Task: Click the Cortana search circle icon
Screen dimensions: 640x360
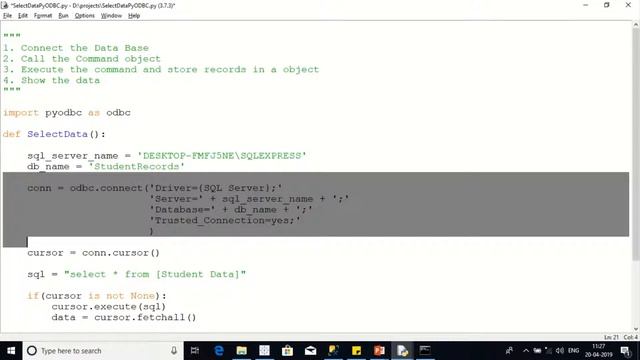Action: pos(32,351)
